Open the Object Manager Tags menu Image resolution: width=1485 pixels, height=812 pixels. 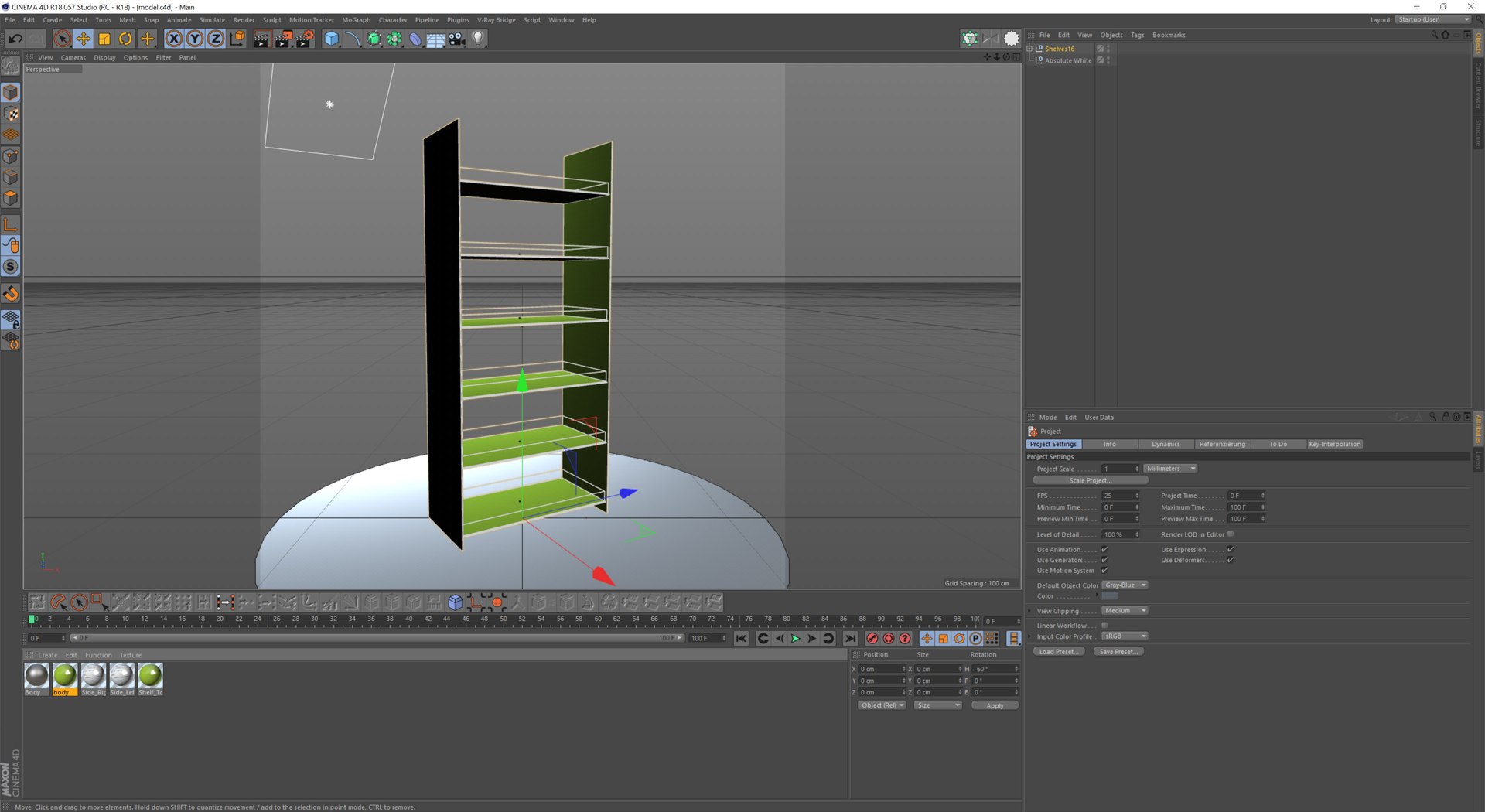click(x=1137, y=36)
